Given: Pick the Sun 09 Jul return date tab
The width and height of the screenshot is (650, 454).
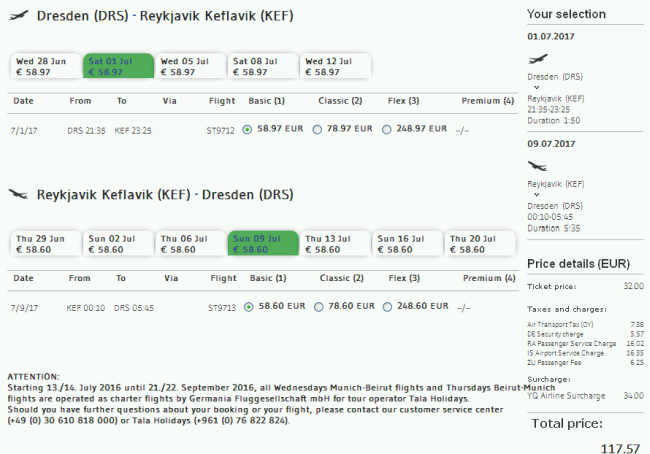Looking at the screenshot, I should 263,243.
